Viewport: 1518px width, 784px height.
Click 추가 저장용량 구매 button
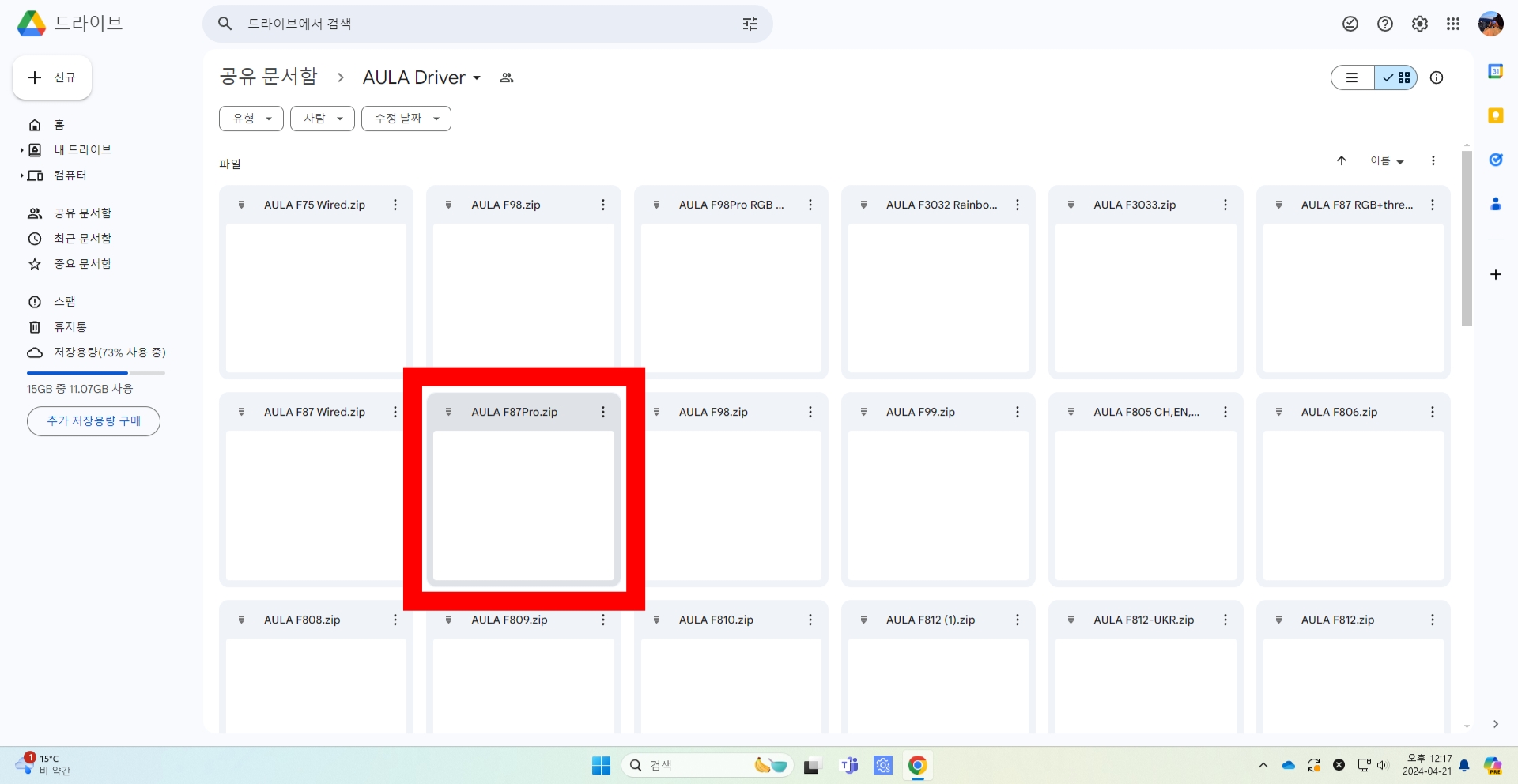pos(93,421)
